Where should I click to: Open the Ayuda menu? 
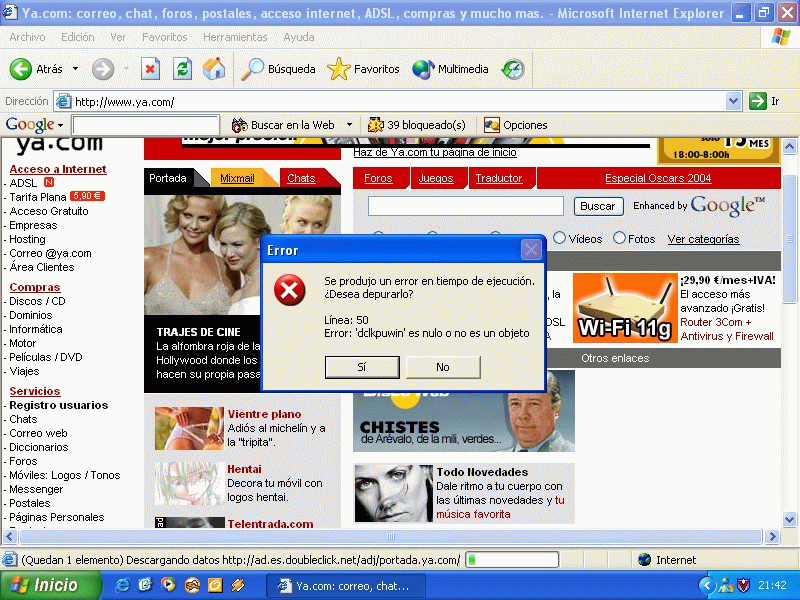tap(298, 37)
